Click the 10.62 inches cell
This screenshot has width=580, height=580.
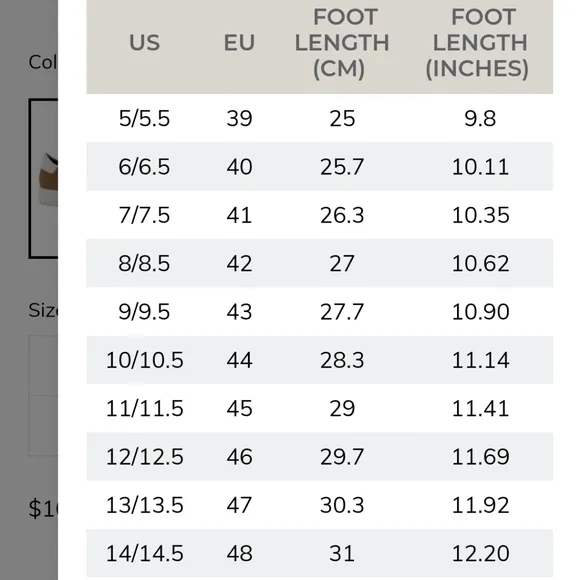pos(480,263)
